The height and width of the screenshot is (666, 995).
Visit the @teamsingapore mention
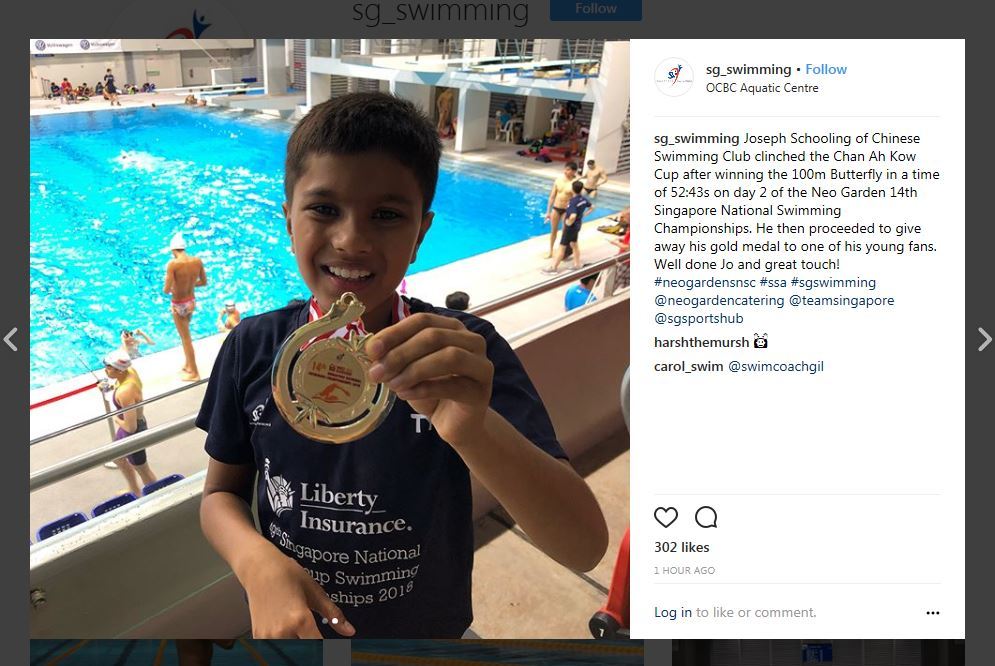[x=841, y=301]
